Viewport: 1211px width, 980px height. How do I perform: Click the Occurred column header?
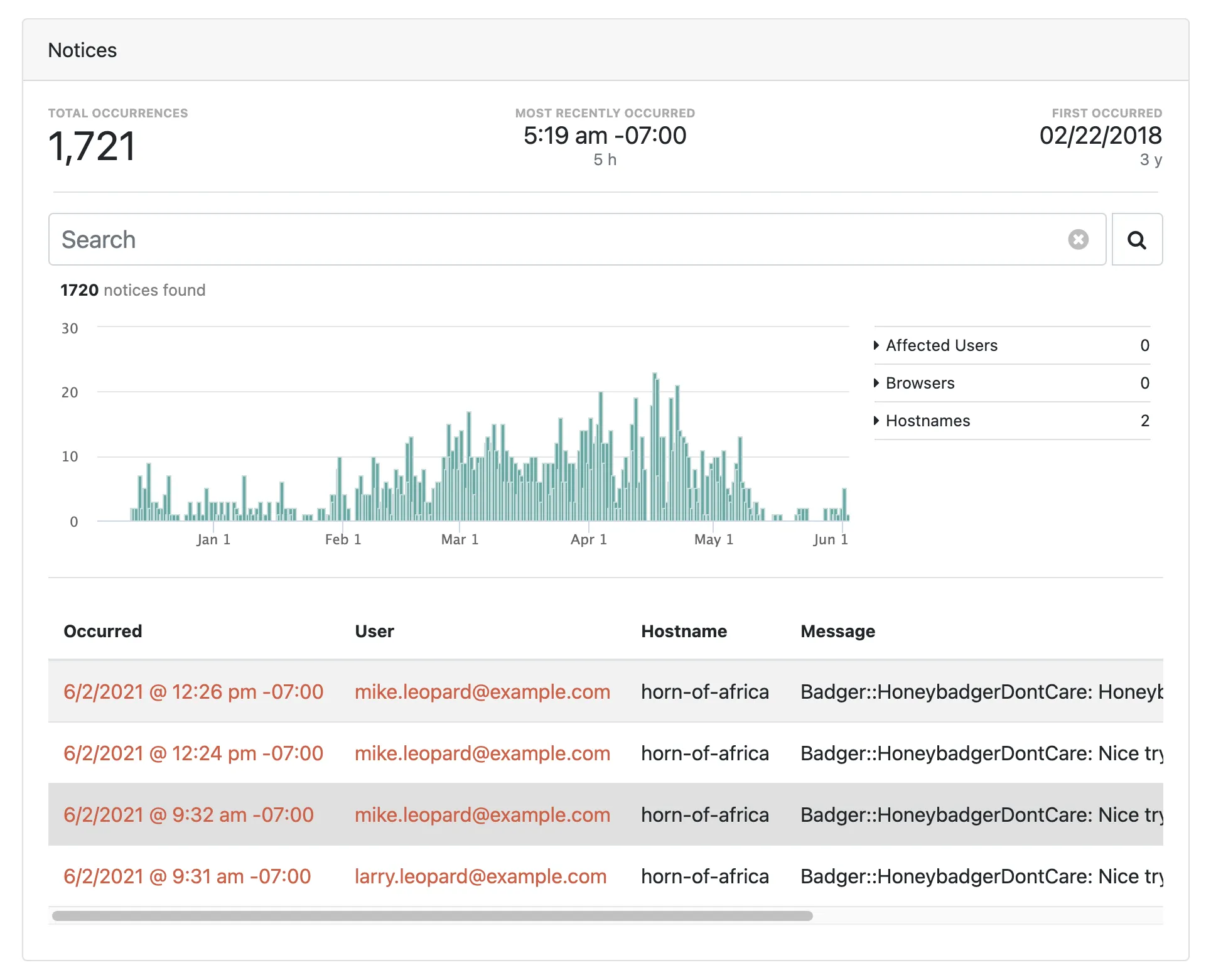[102, 631]
